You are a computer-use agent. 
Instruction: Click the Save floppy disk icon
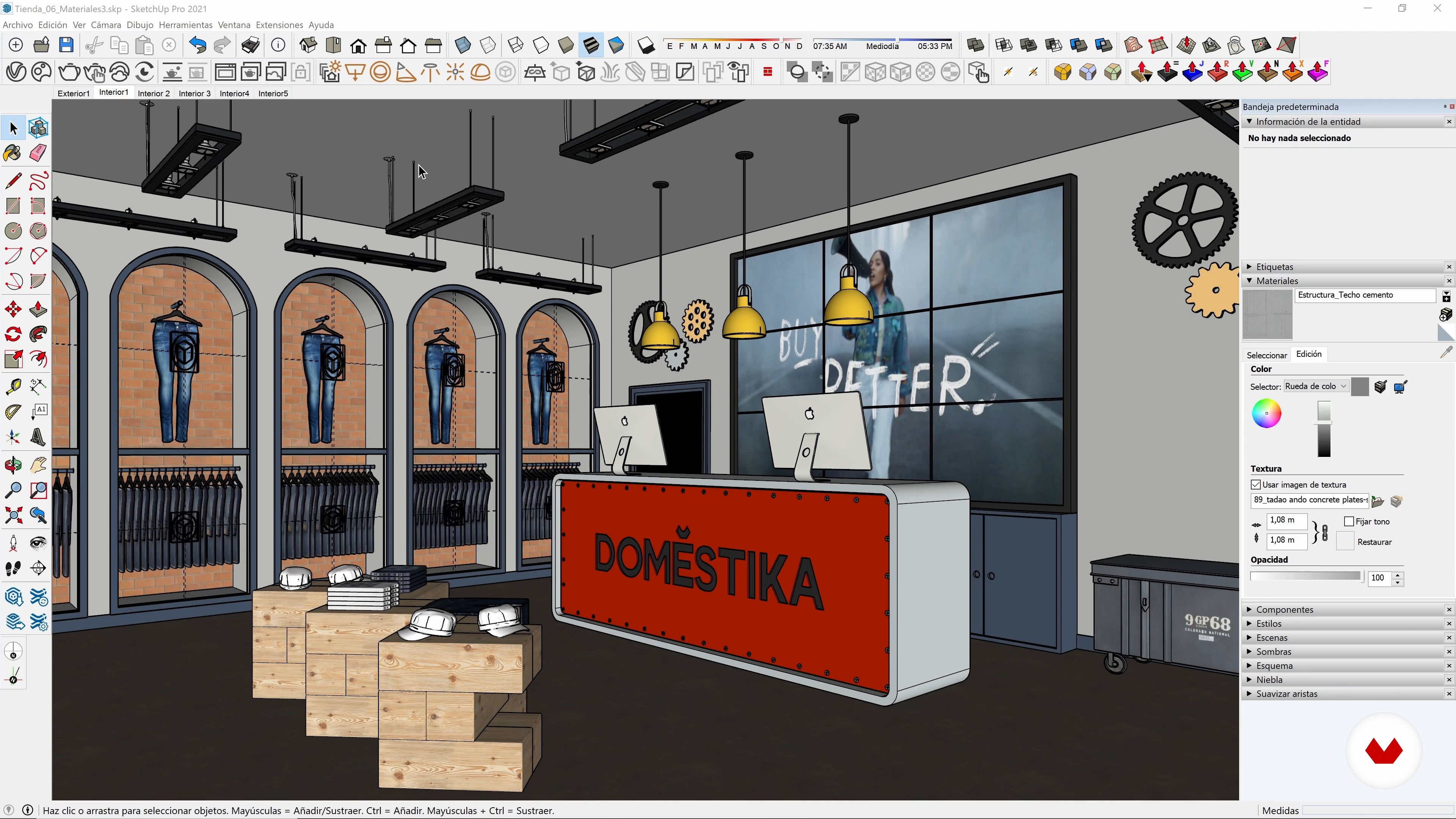click(66, 45)
